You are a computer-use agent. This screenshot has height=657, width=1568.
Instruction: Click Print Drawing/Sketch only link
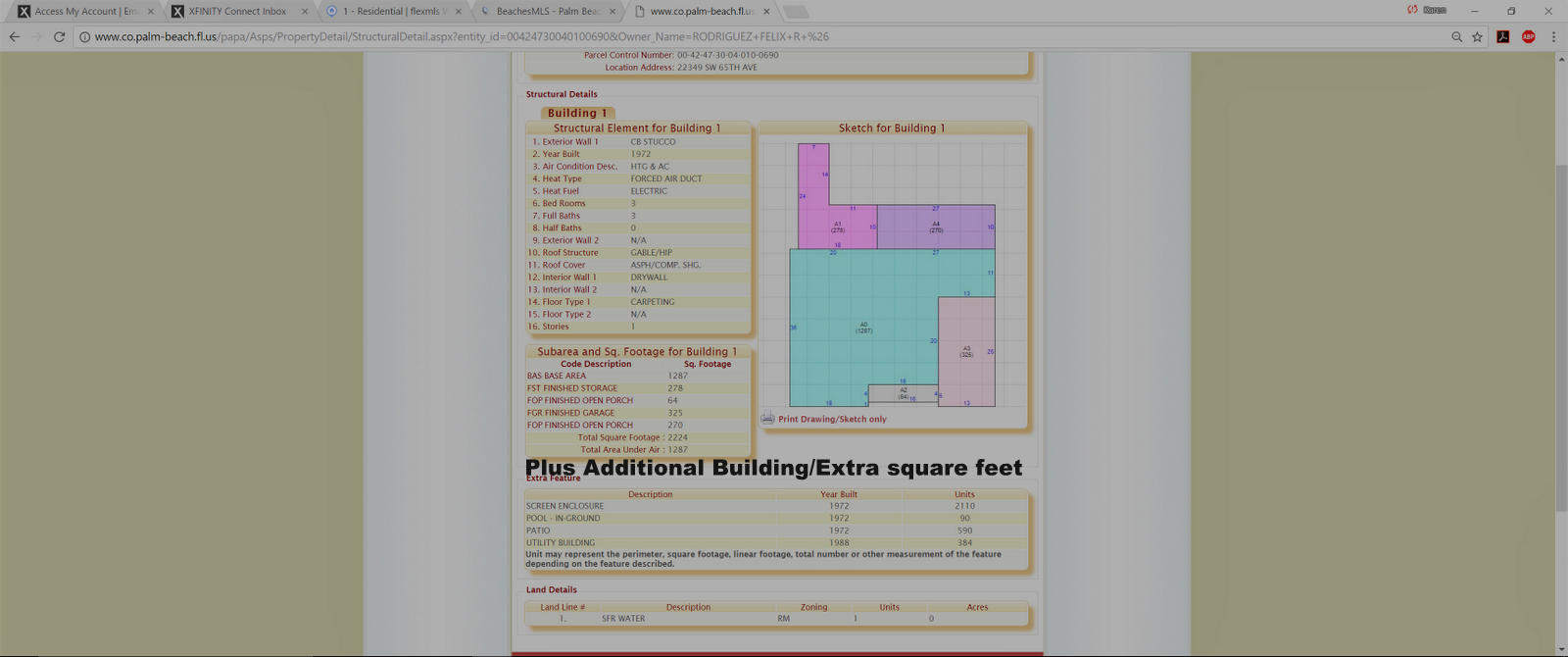click(x=832, y=419)
